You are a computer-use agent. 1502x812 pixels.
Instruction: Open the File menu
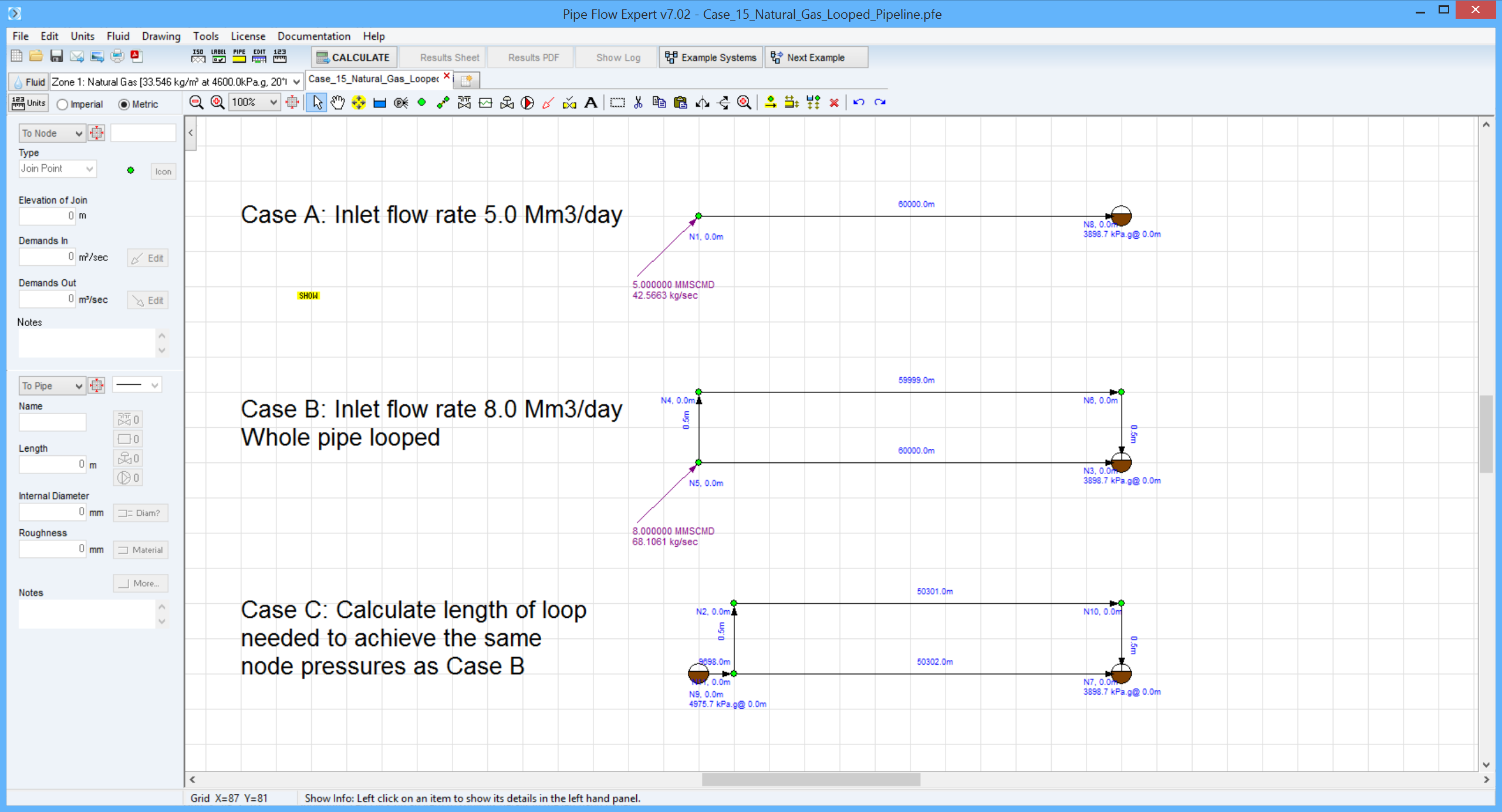pyautogui.click(x=21, y=36)
